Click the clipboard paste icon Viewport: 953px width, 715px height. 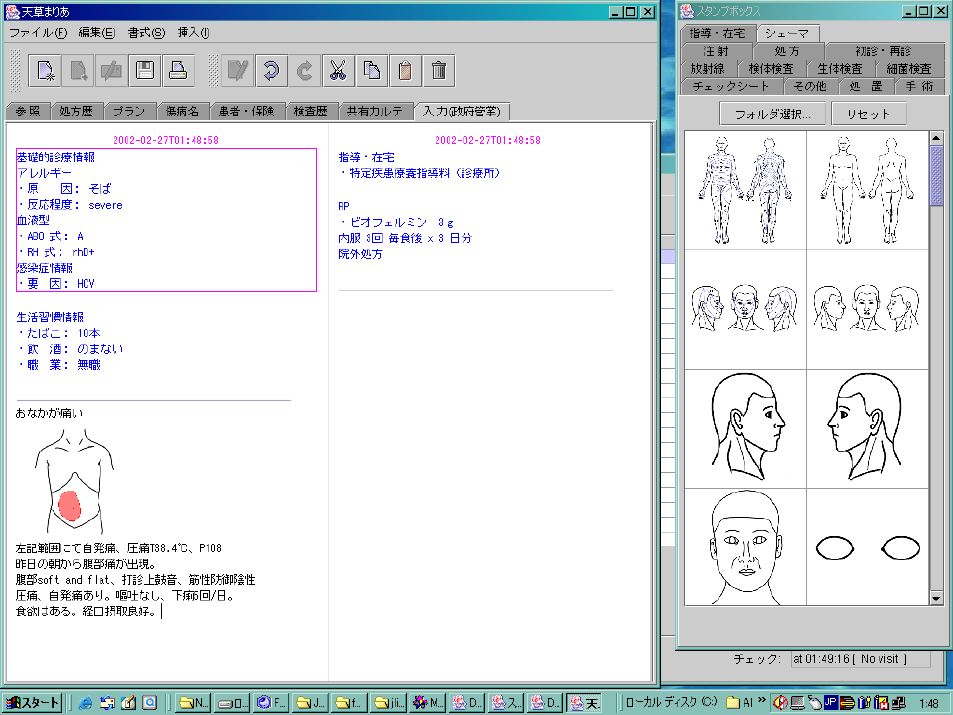coord(404,70)
